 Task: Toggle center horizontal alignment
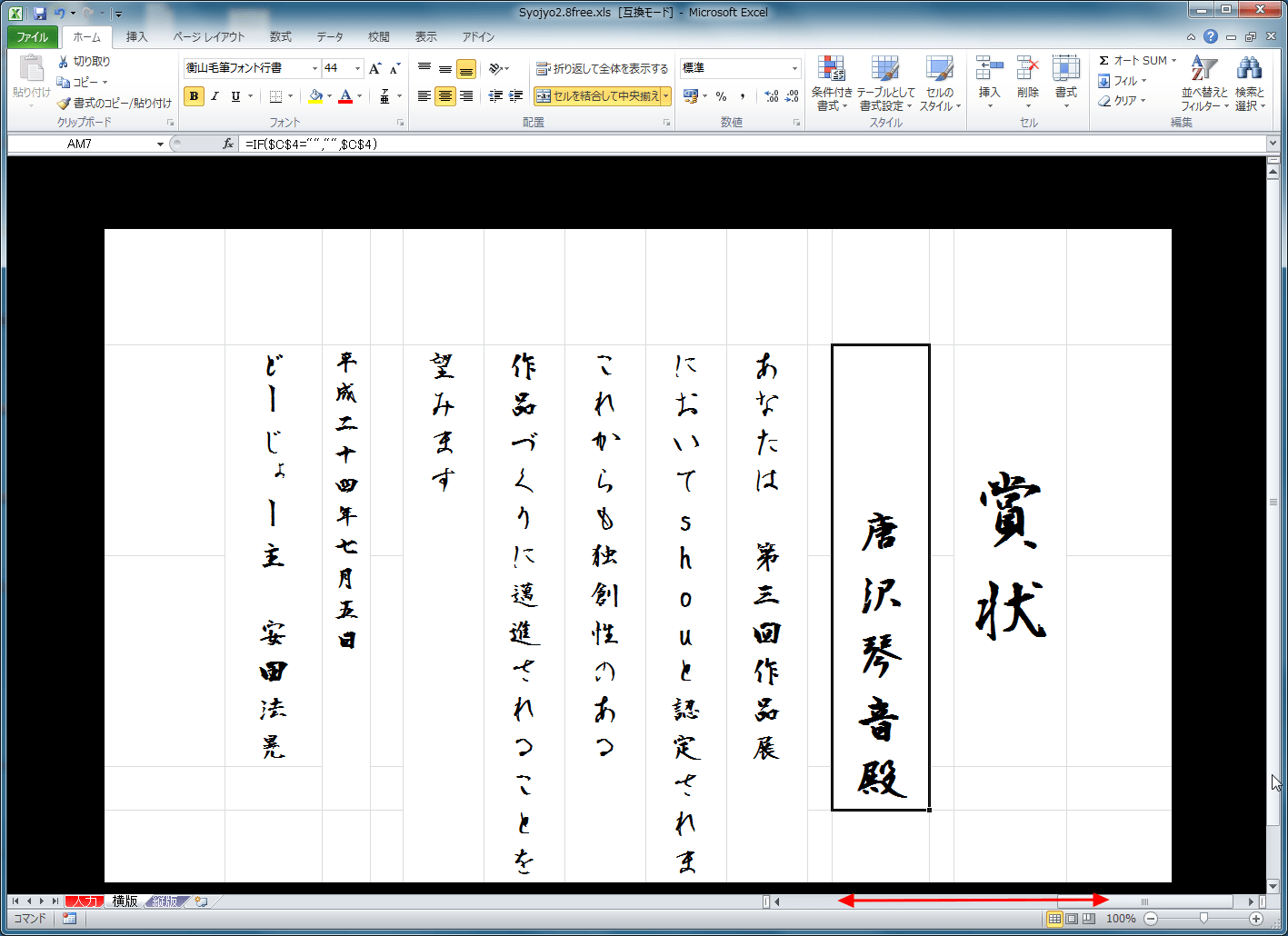(444, 96)
